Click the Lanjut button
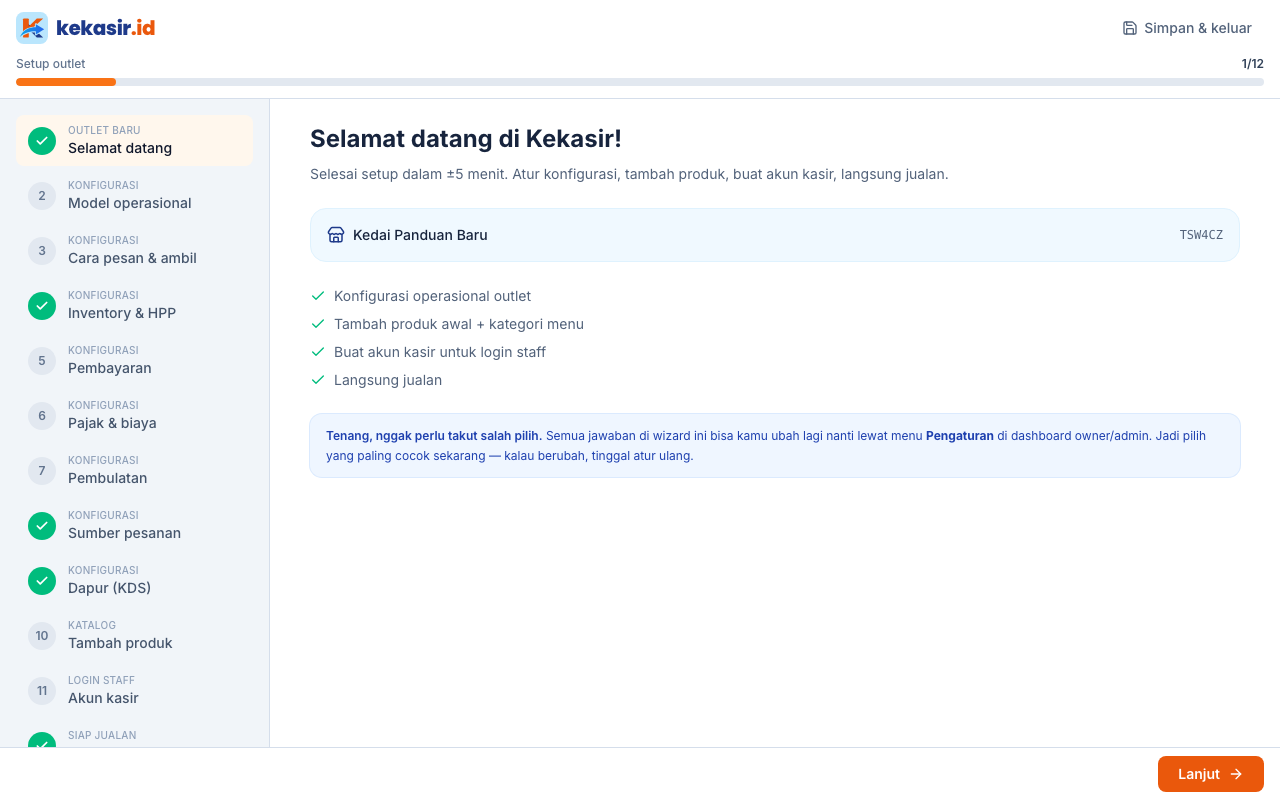 tap(1211, 774)
